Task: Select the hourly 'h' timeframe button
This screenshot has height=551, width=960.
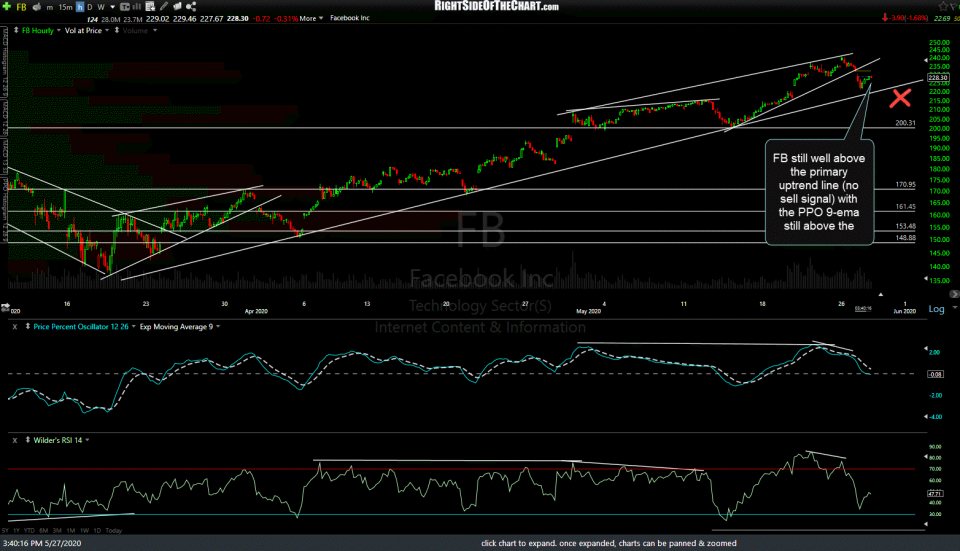Action: (80, 7)
